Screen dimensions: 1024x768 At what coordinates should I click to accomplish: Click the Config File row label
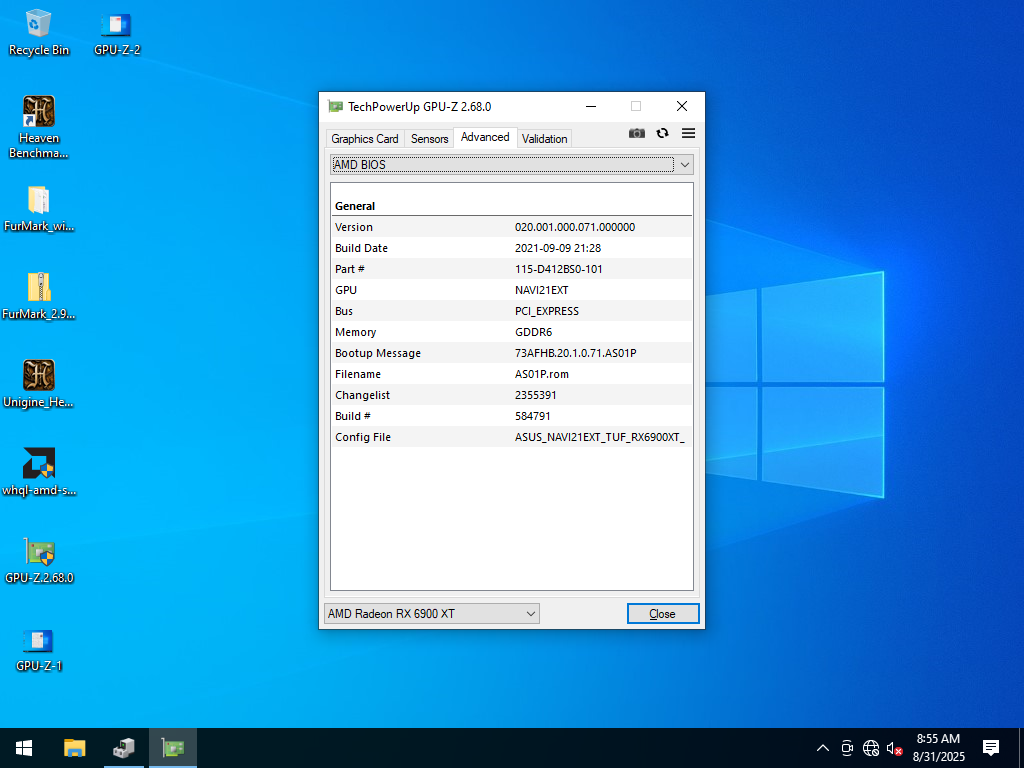click(x=362, y=437)
